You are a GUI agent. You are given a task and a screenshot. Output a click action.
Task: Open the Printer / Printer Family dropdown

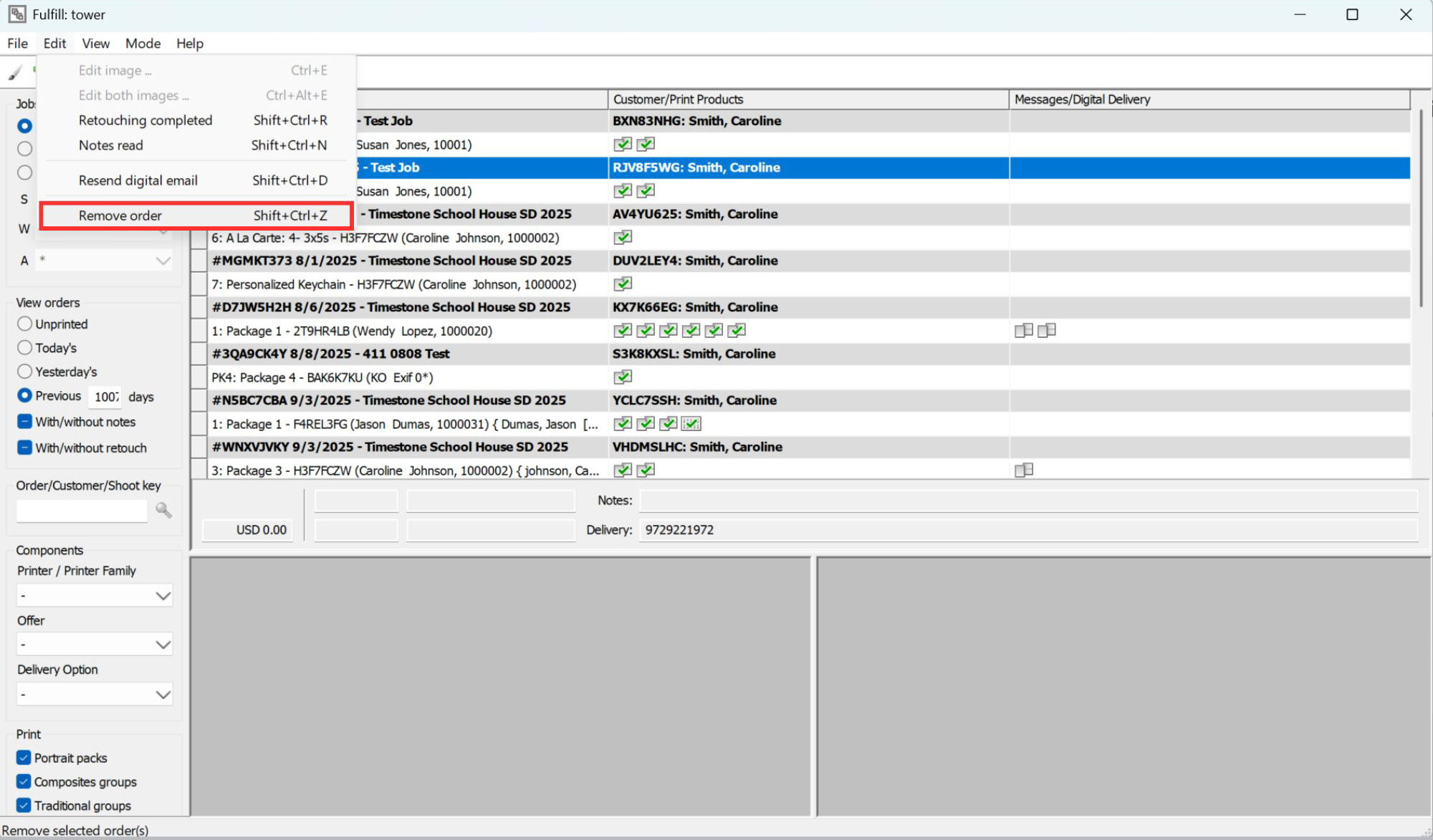(94, 594)
